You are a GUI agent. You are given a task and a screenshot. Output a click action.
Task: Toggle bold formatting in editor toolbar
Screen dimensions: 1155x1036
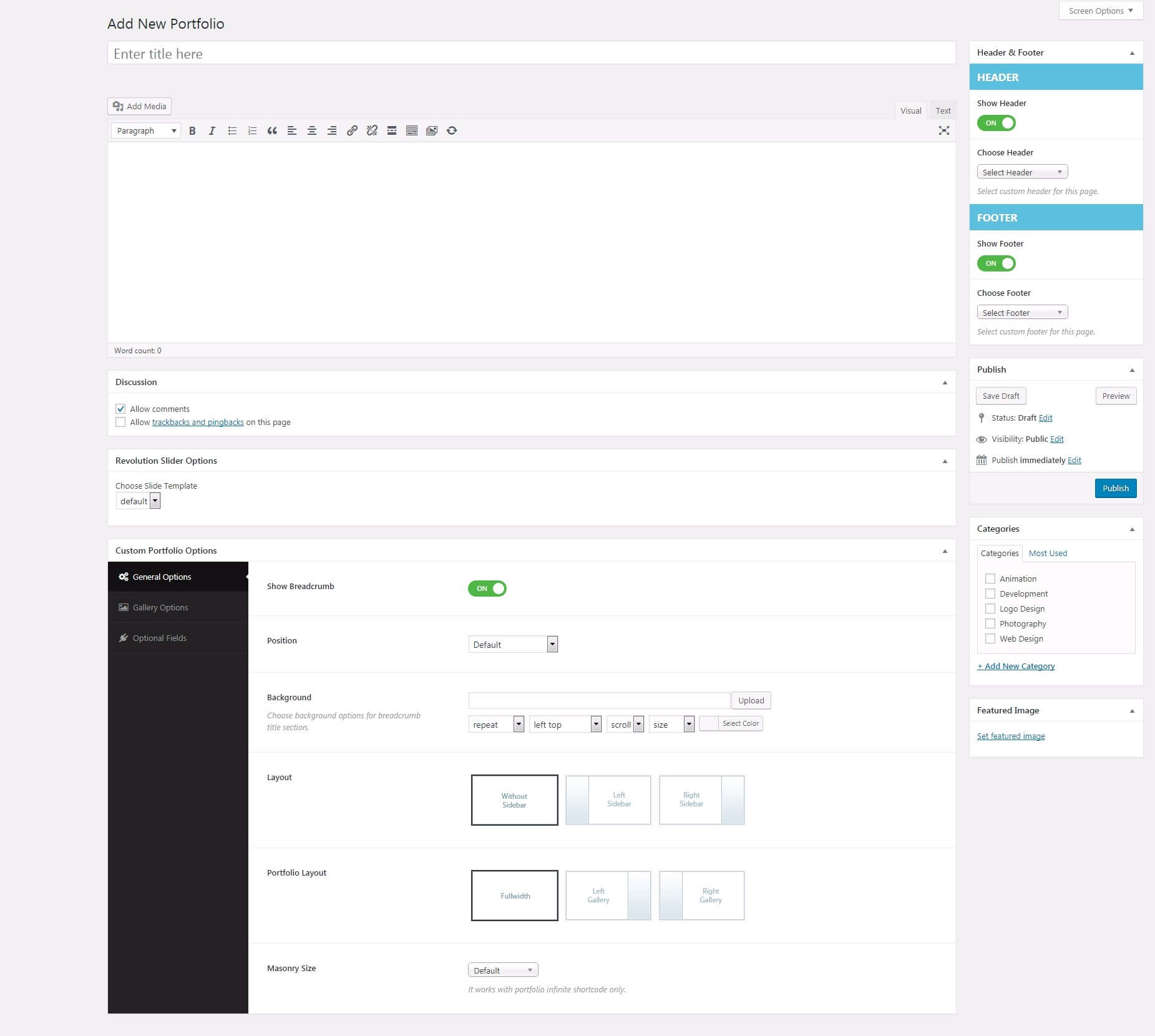[x=192, y=130]
